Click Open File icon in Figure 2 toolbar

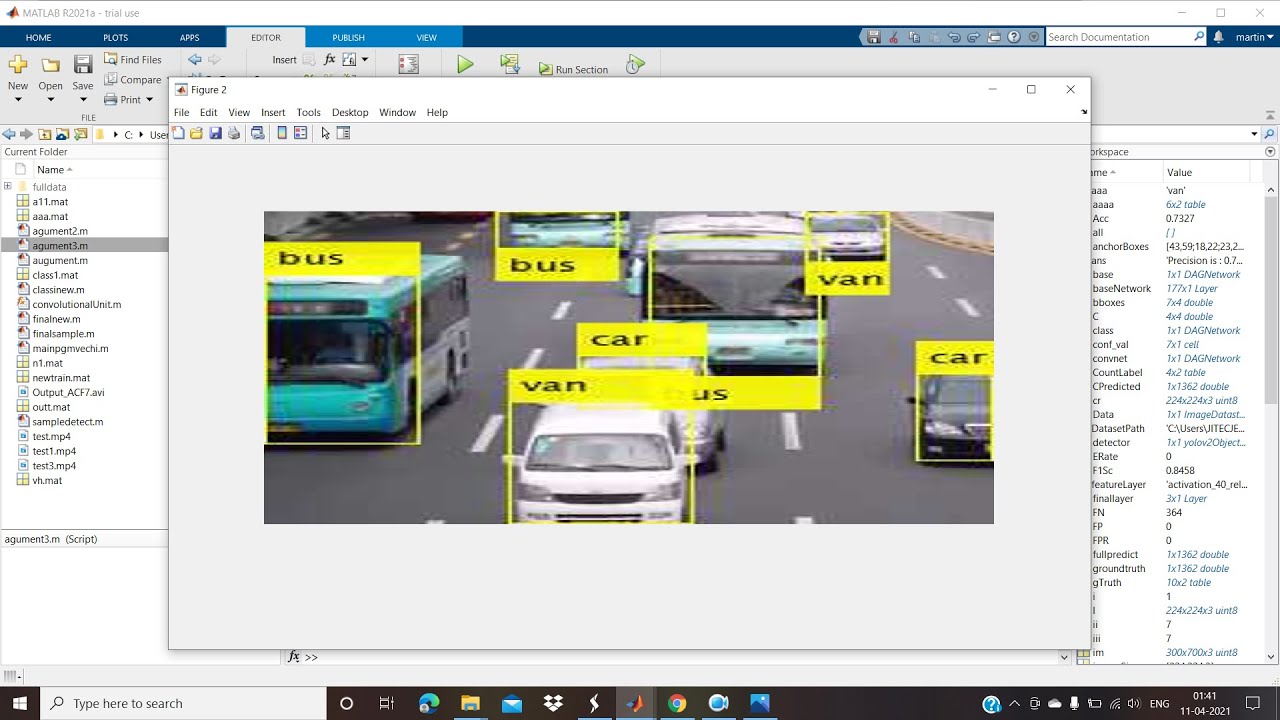point(196,133)
